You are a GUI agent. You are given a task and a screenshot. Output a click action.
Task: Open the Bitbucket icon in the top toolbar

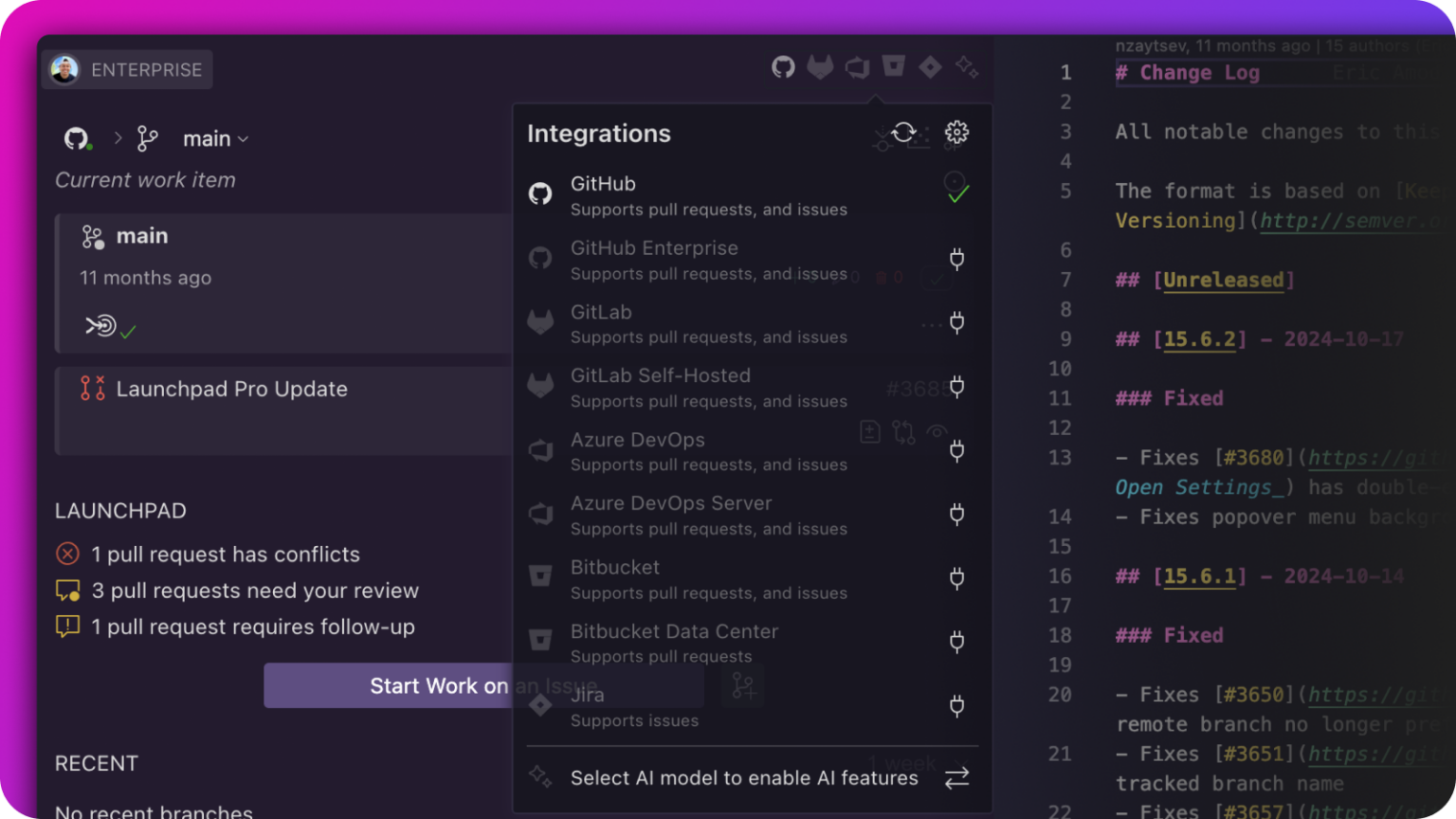point(892,66)
